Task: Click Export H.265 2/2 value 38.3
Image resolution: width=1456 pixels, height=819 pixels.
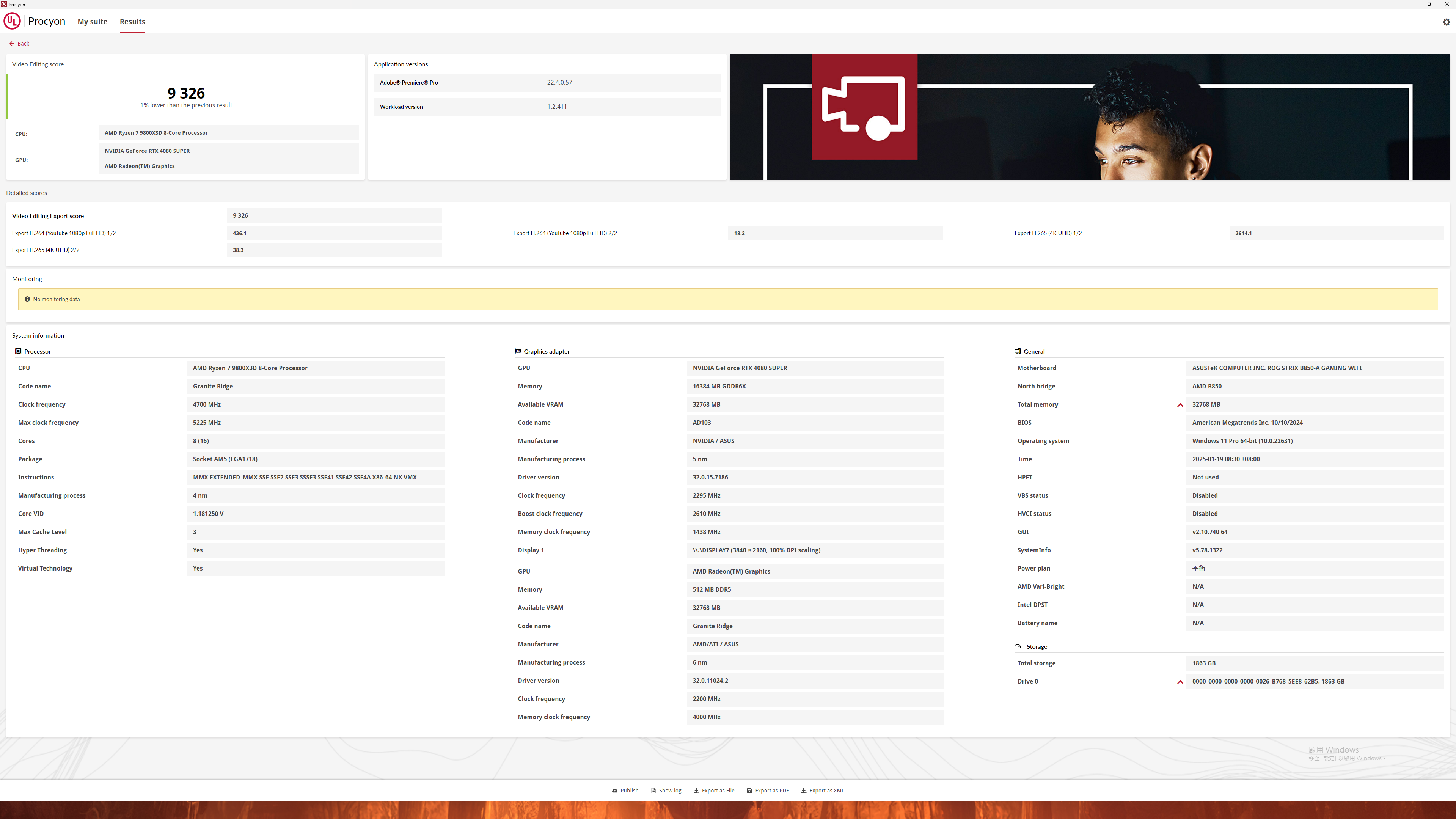Action: 334,250
